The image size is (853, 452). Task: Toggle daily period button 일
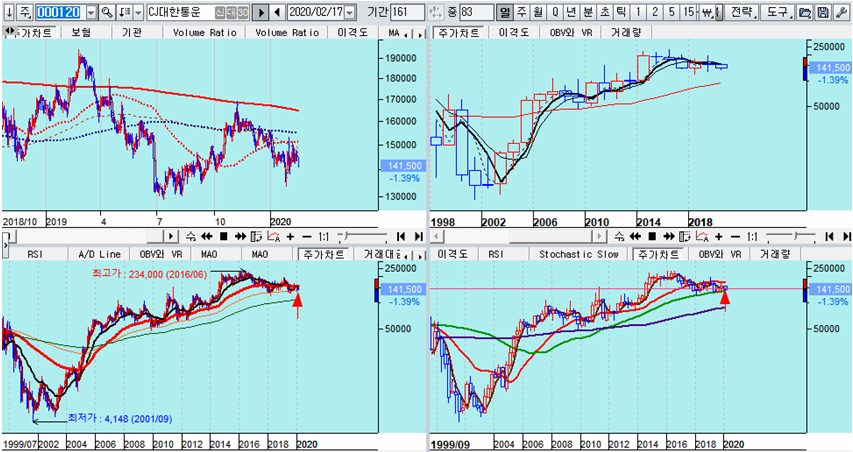pyautogui.click(x=505, y=12)
